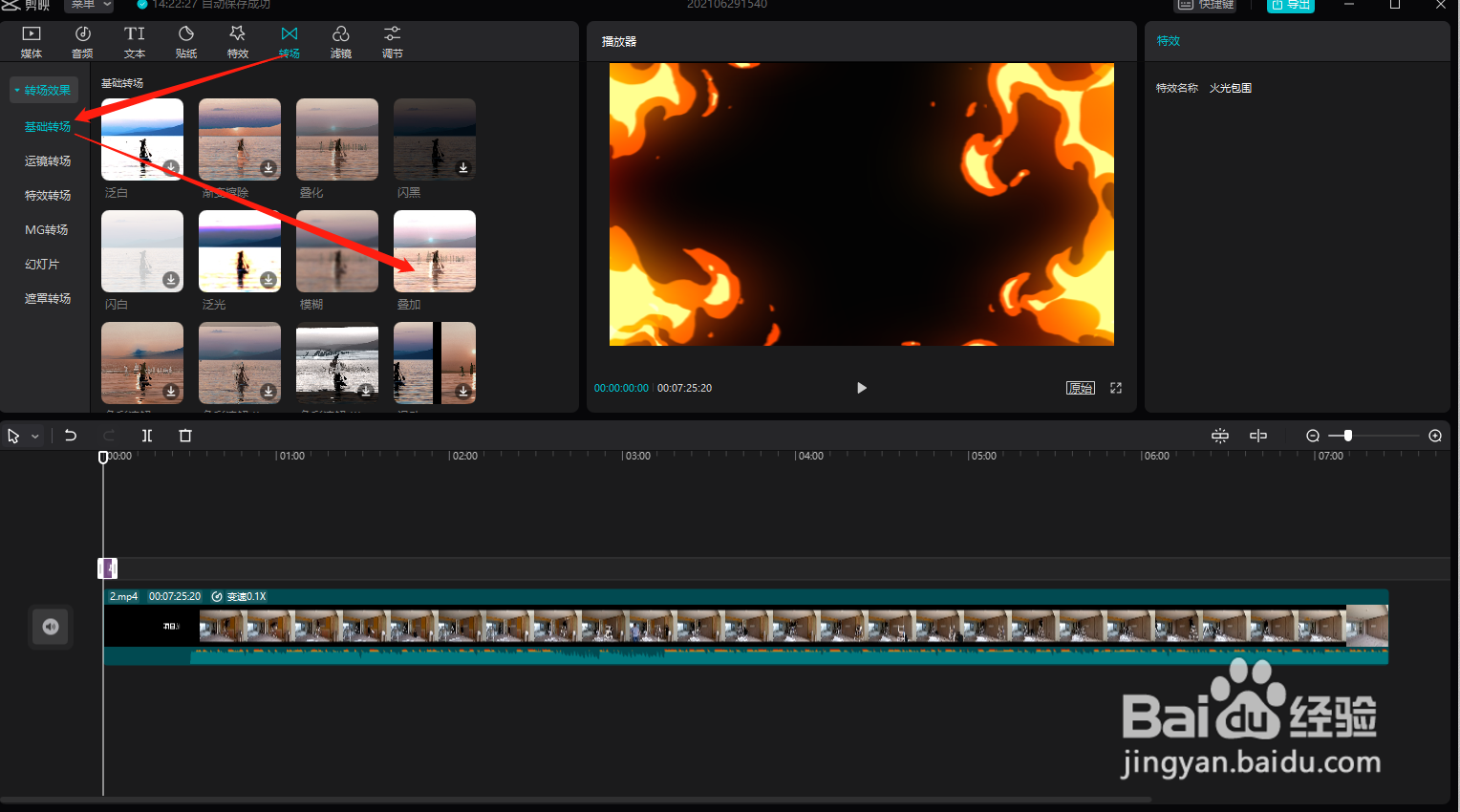
Task: Select 基础转场 category
Action: [x=48, y=126]
